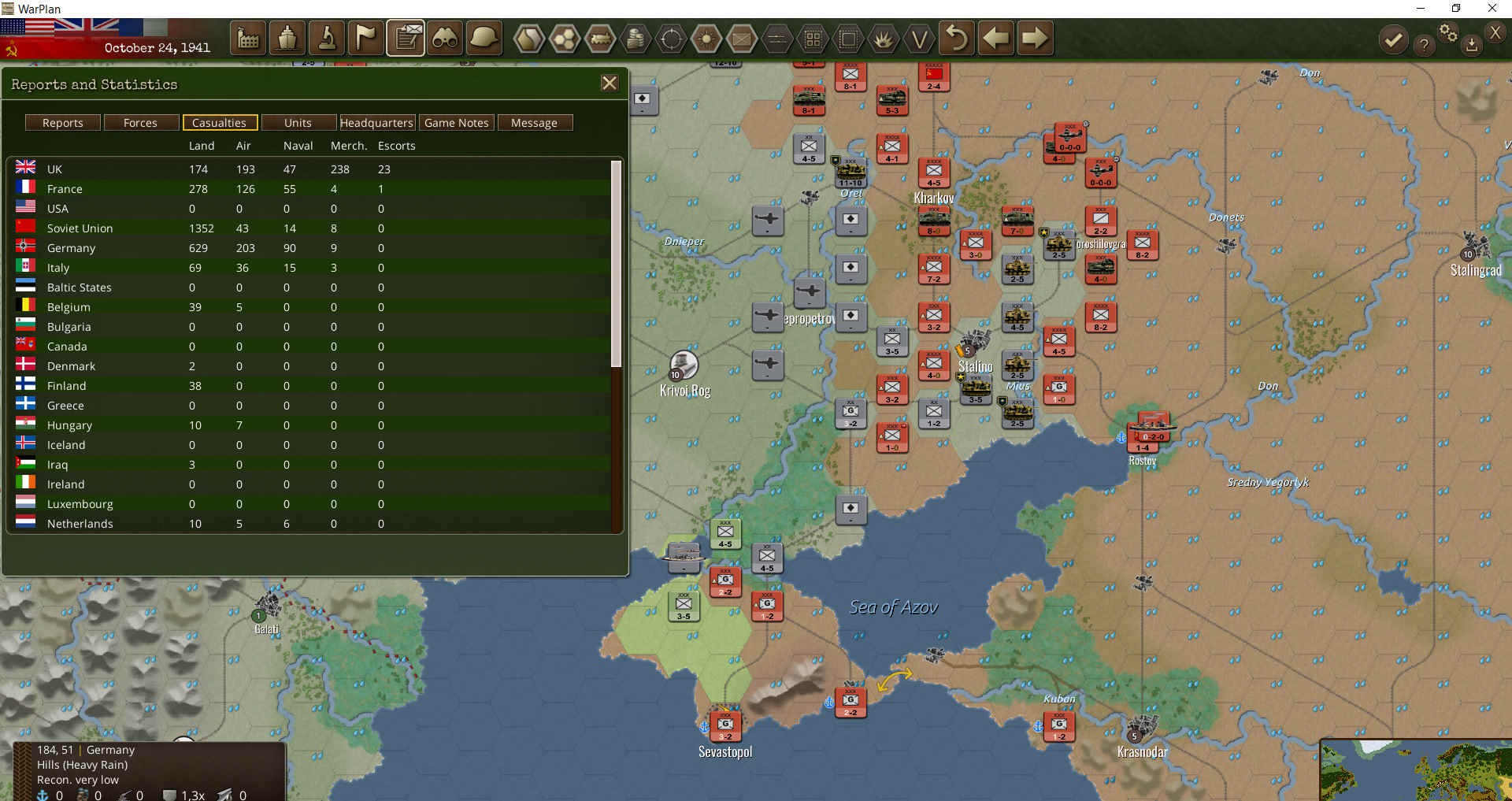Open the Game Notes tab

point(457,123)
